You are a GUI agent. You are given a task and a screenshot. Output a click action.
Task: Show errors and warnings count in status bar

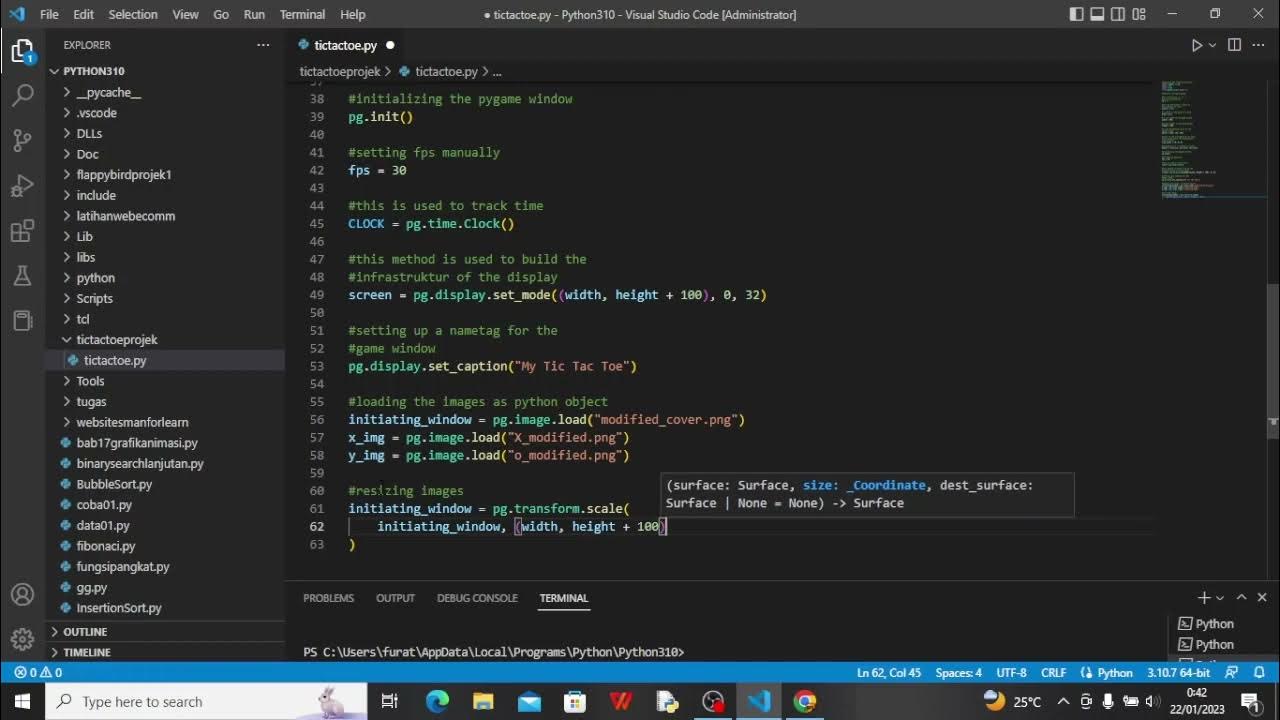click(37, 673)
